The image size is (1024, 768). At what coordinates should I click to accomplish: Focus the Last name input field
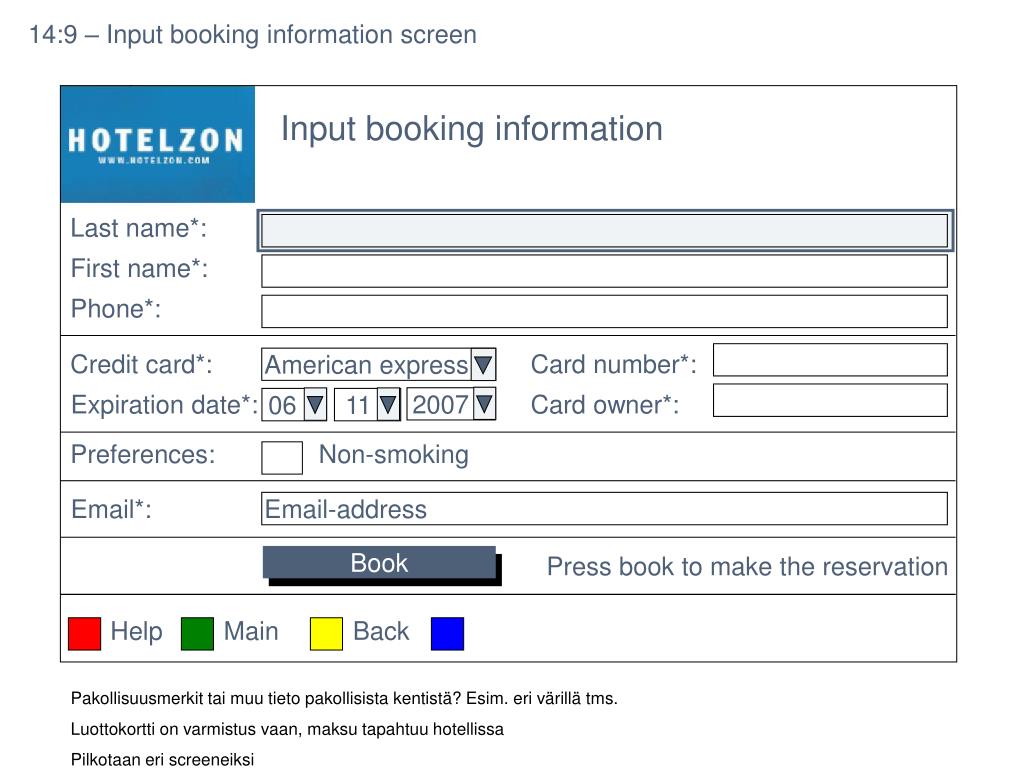click(605, 231)
